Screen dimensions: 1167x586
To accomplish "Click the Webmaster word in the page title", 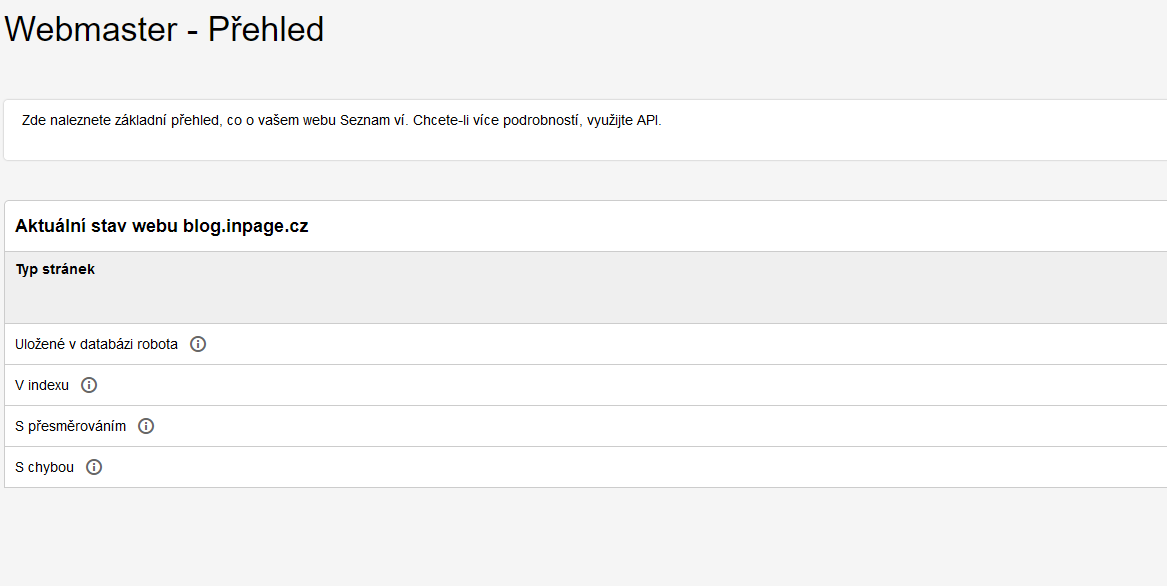I will (x=91, y=30).
